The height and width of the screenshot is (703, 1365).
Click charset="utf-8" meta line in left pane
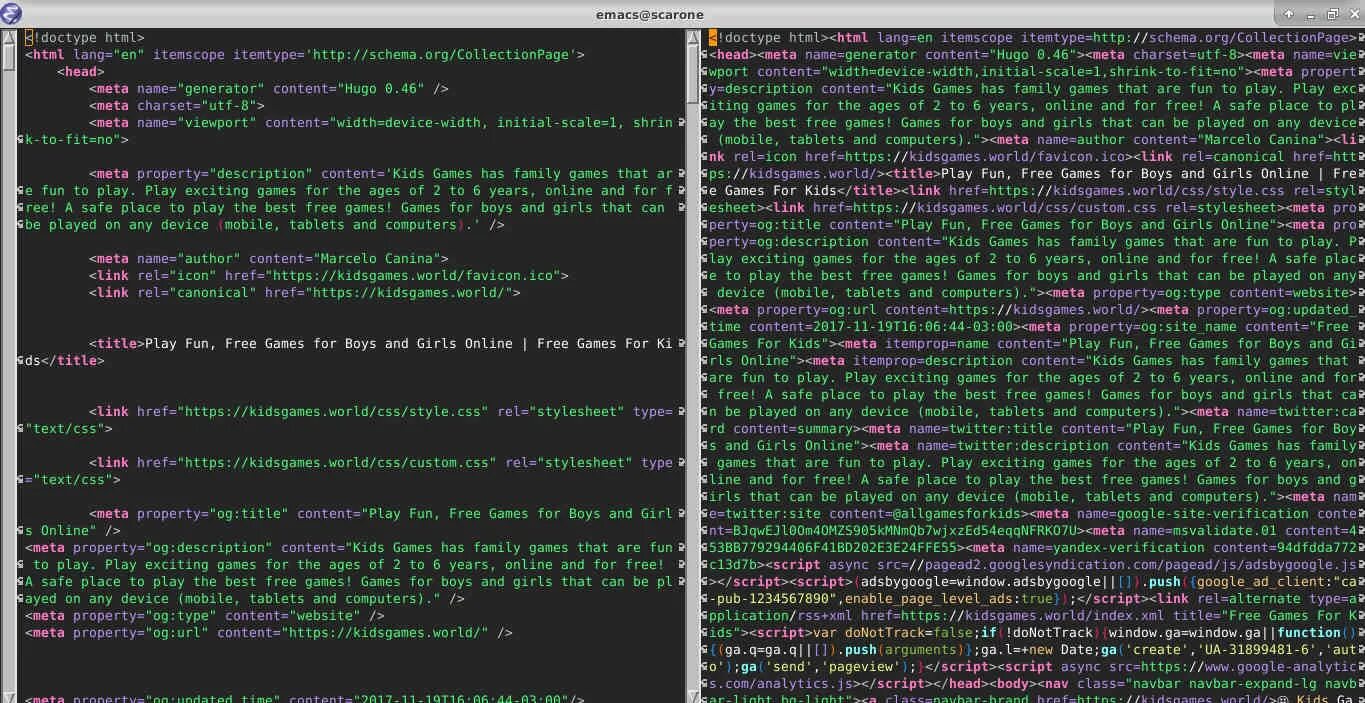177,106
